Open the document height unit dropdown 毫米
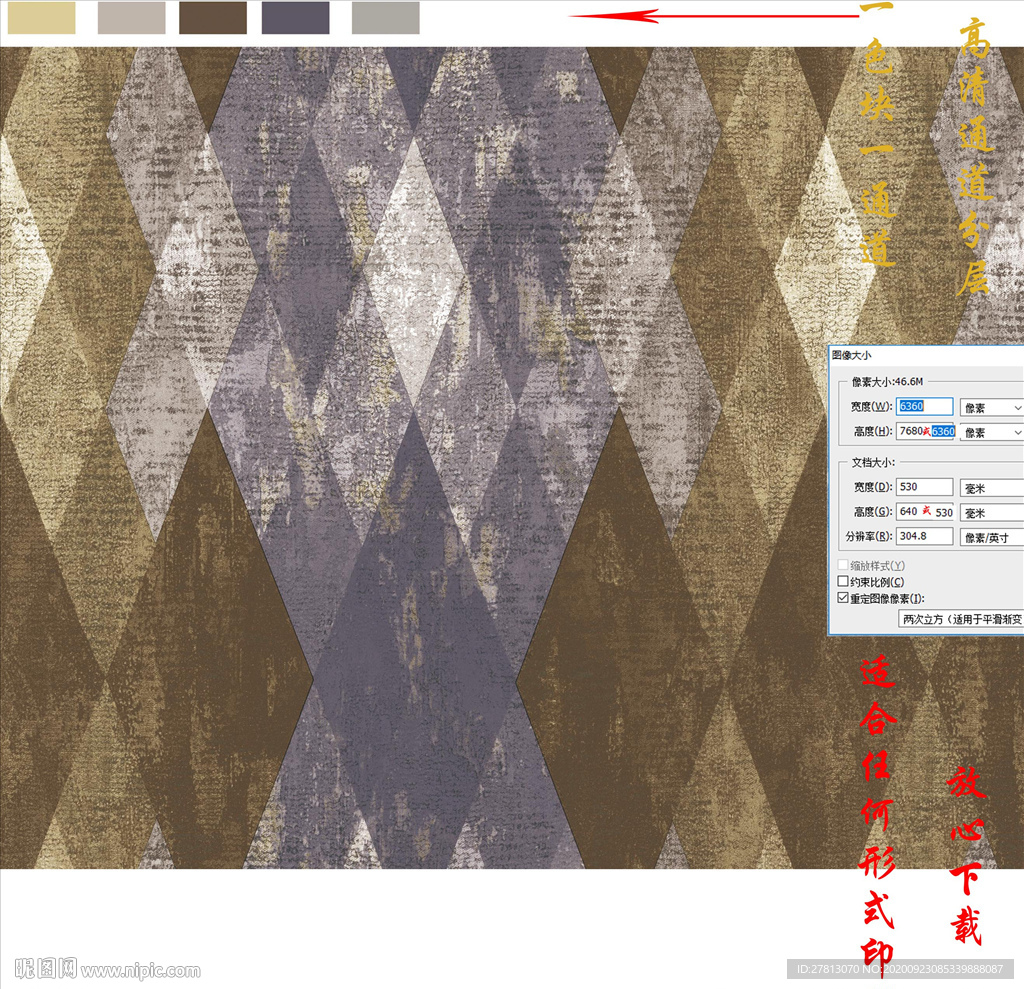The height and width of the screenshot is (989, 1024). pos(991,513)
